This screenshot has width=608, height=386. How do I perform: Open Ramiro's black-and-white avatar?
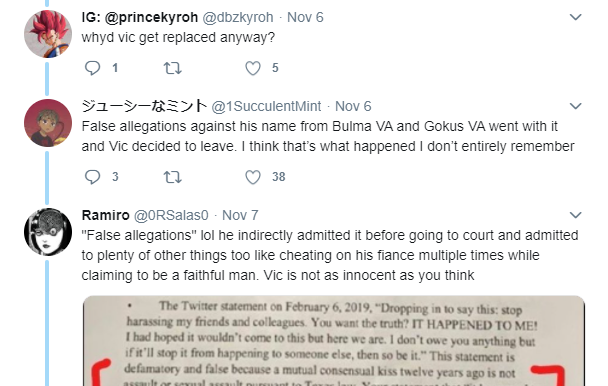click(x=48, y=232)
